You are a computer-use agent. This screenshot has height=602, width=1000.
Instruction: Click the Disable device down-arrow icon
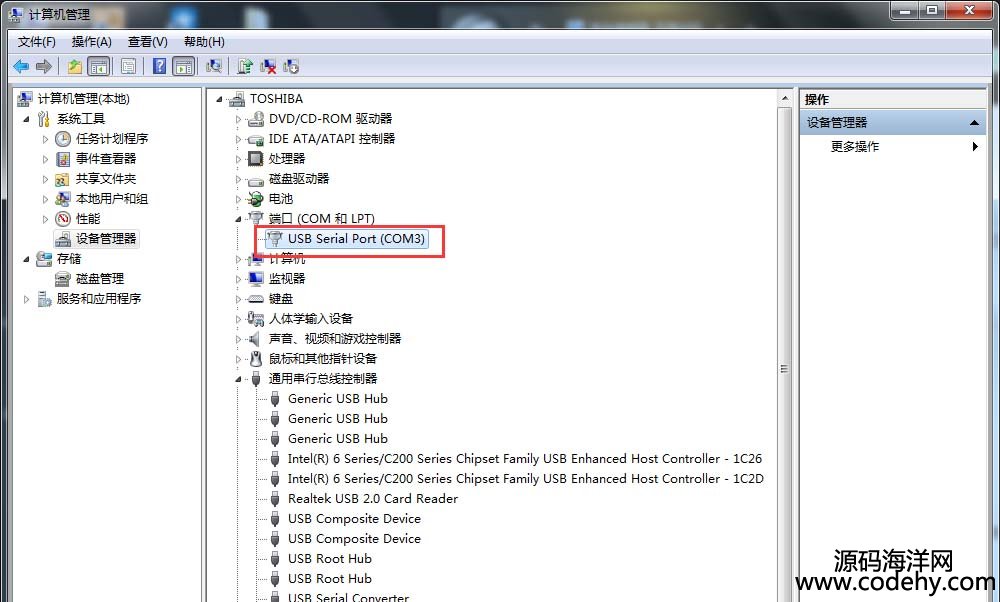click(x=291, y=66)
